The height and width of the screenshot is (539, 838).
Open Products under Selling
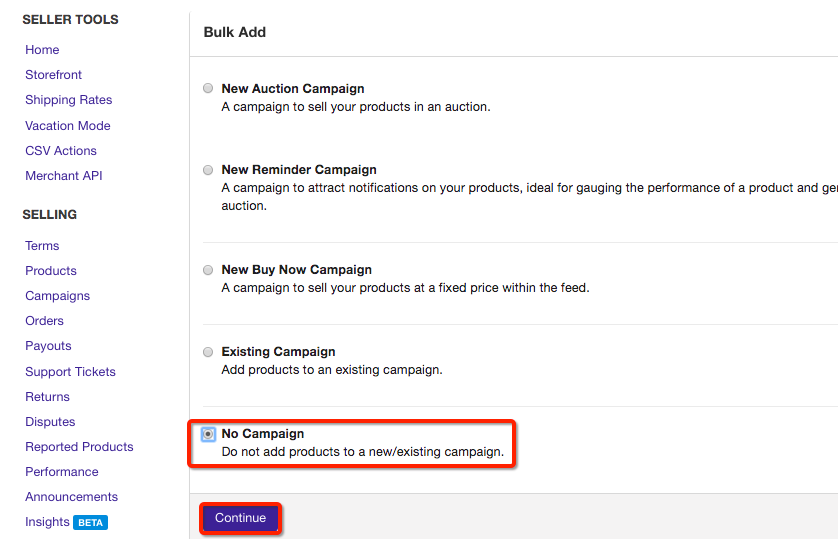[51, 271]
